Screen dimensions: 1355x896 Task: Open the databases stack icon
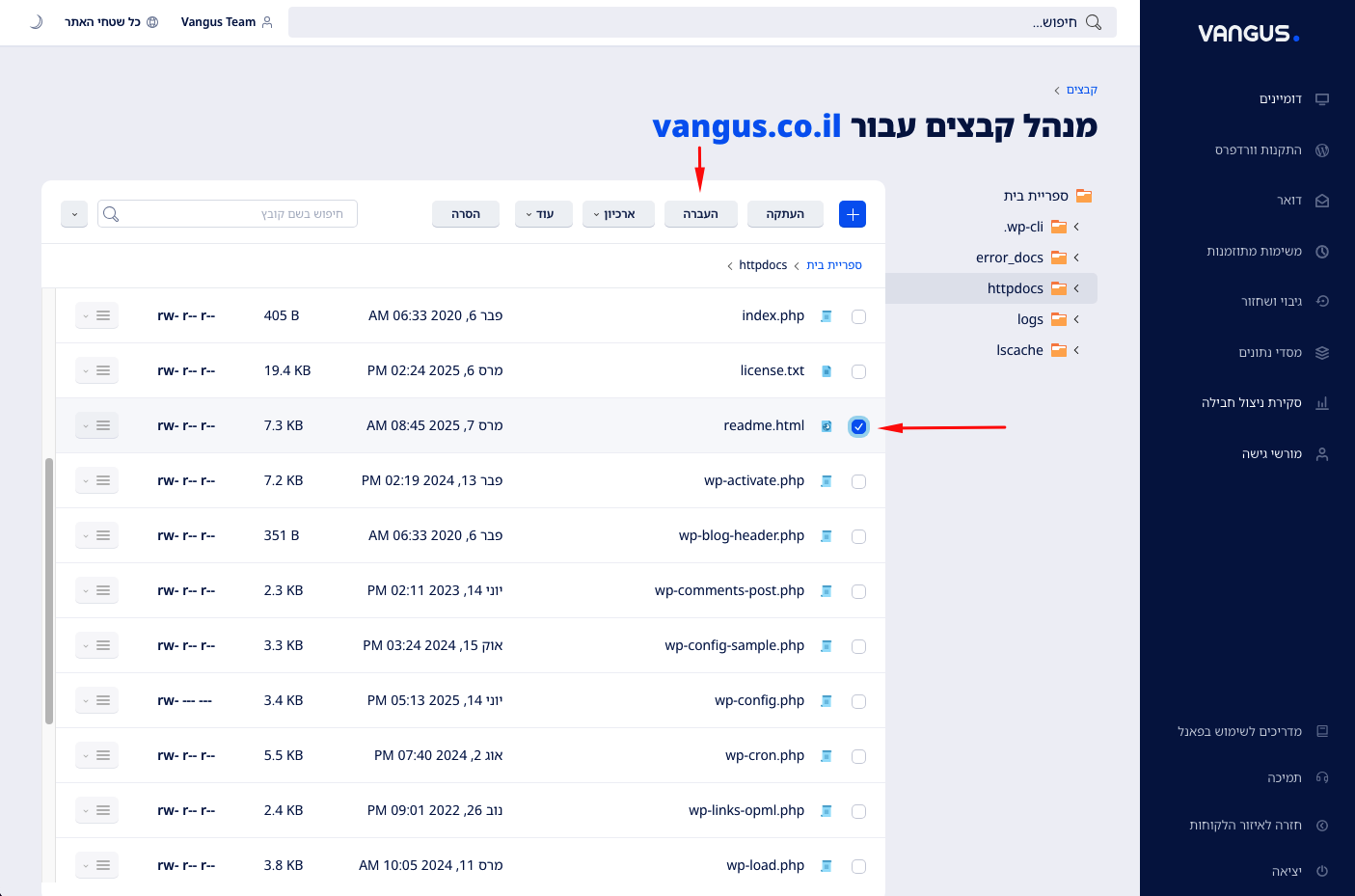1322,353
